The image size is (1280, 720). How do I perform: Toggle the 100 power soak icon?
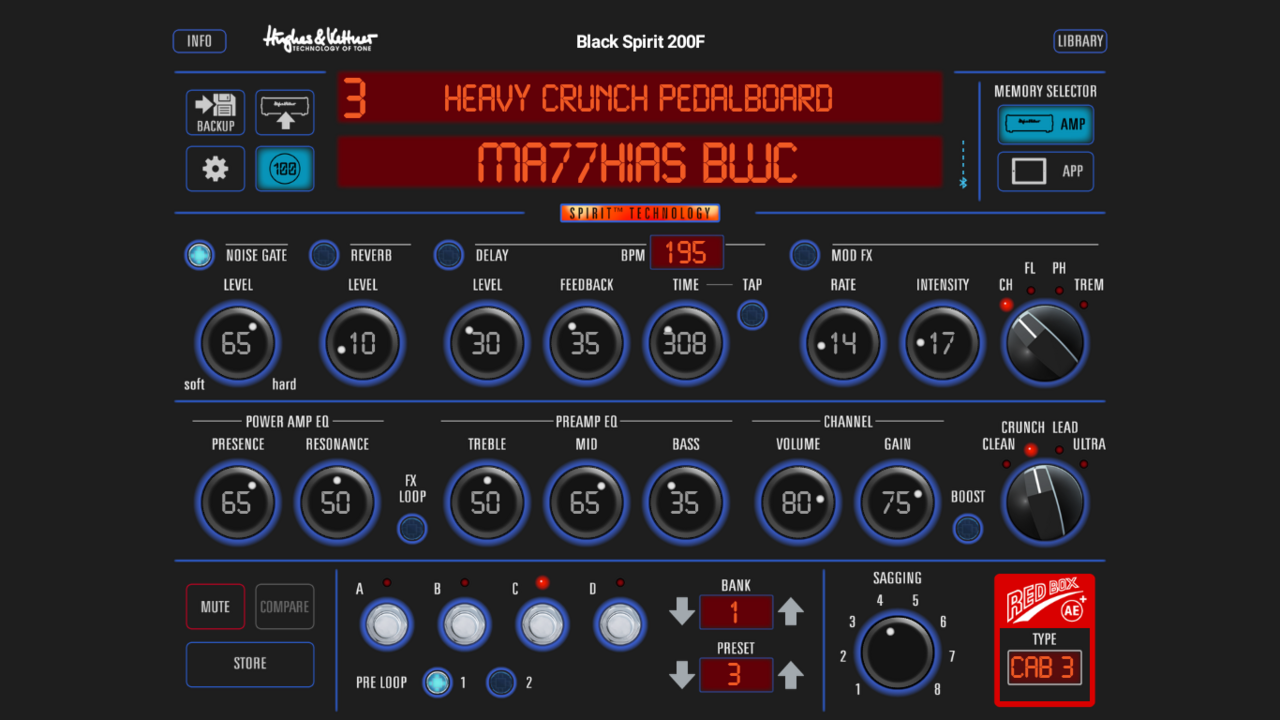[285, 169]
